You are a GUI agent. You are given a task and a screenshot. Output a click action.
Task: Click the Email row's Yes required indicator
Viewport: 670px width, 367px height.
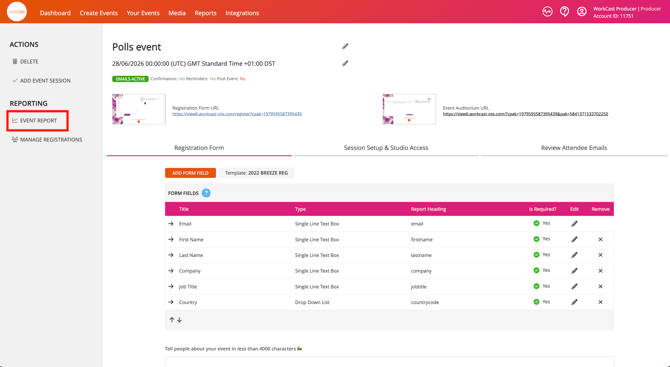[x=541, y=223]
